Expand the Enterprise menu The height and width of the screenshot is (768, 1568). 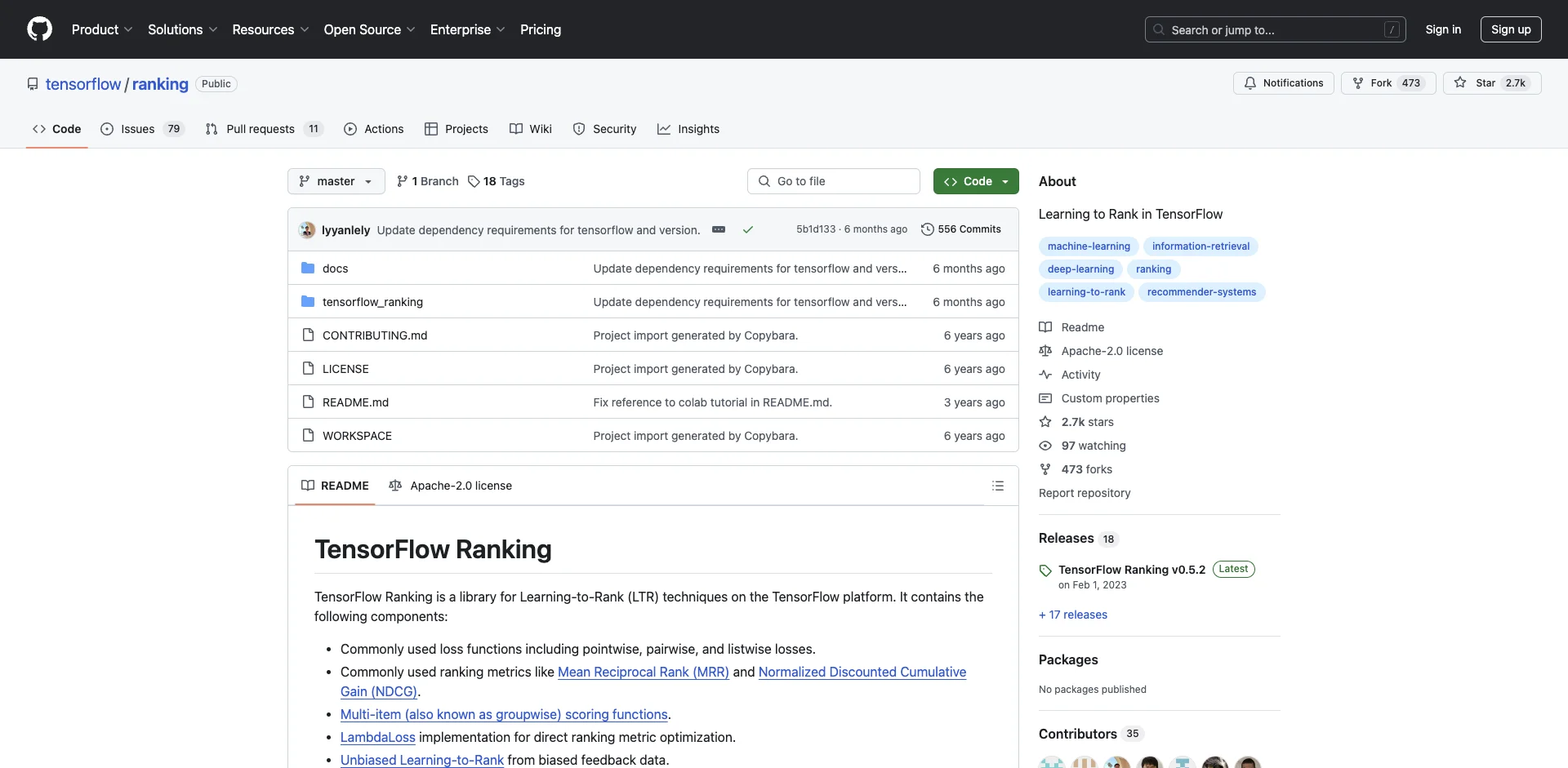click(467, 29)
